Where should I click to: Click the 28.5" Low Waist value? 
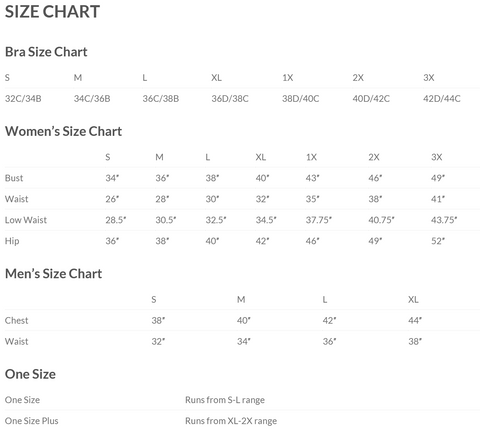116,220
